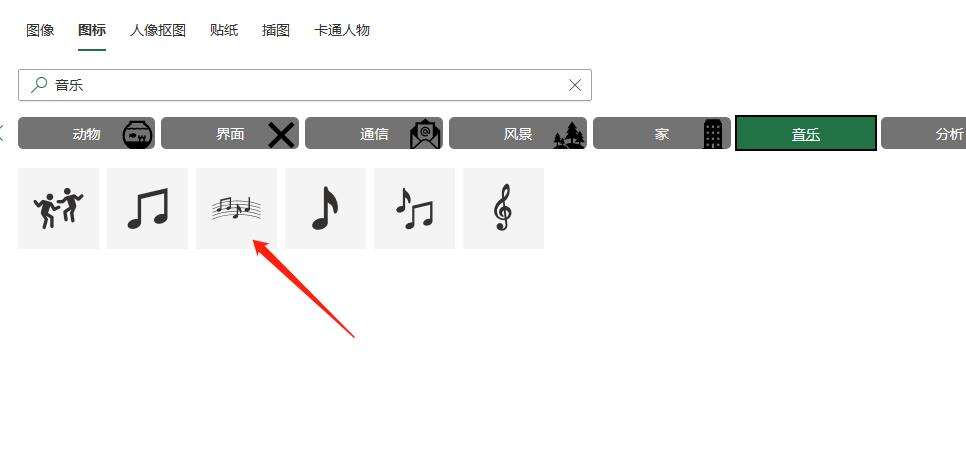Viewport: 966px width, 467px height.
Task: Open the 卡通人物 tab
Action: (x=342, y=30)
